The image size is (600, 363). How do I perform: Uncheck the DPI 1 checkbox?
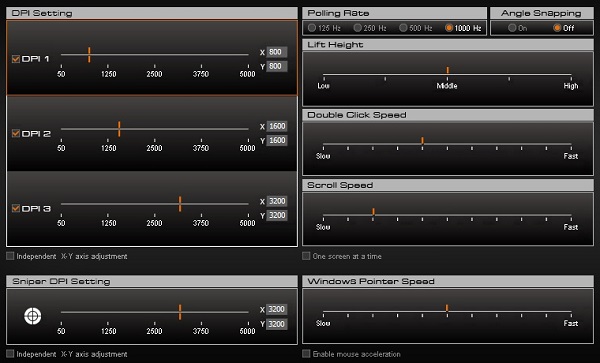(x=16, y=59)
